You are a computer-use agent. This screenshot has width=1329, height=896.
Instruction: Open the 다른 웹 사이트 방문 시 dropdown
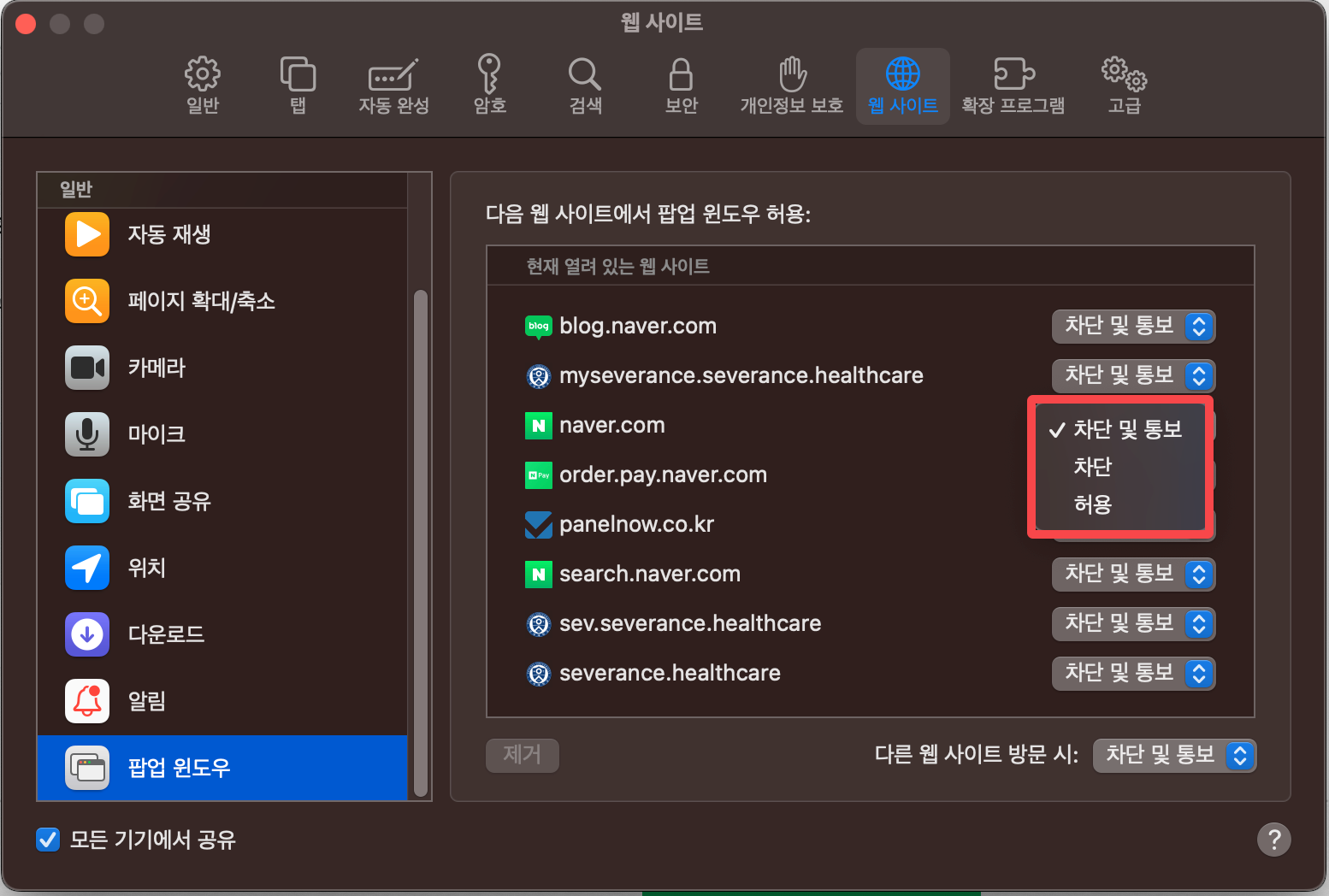[x=1175, y=755]
